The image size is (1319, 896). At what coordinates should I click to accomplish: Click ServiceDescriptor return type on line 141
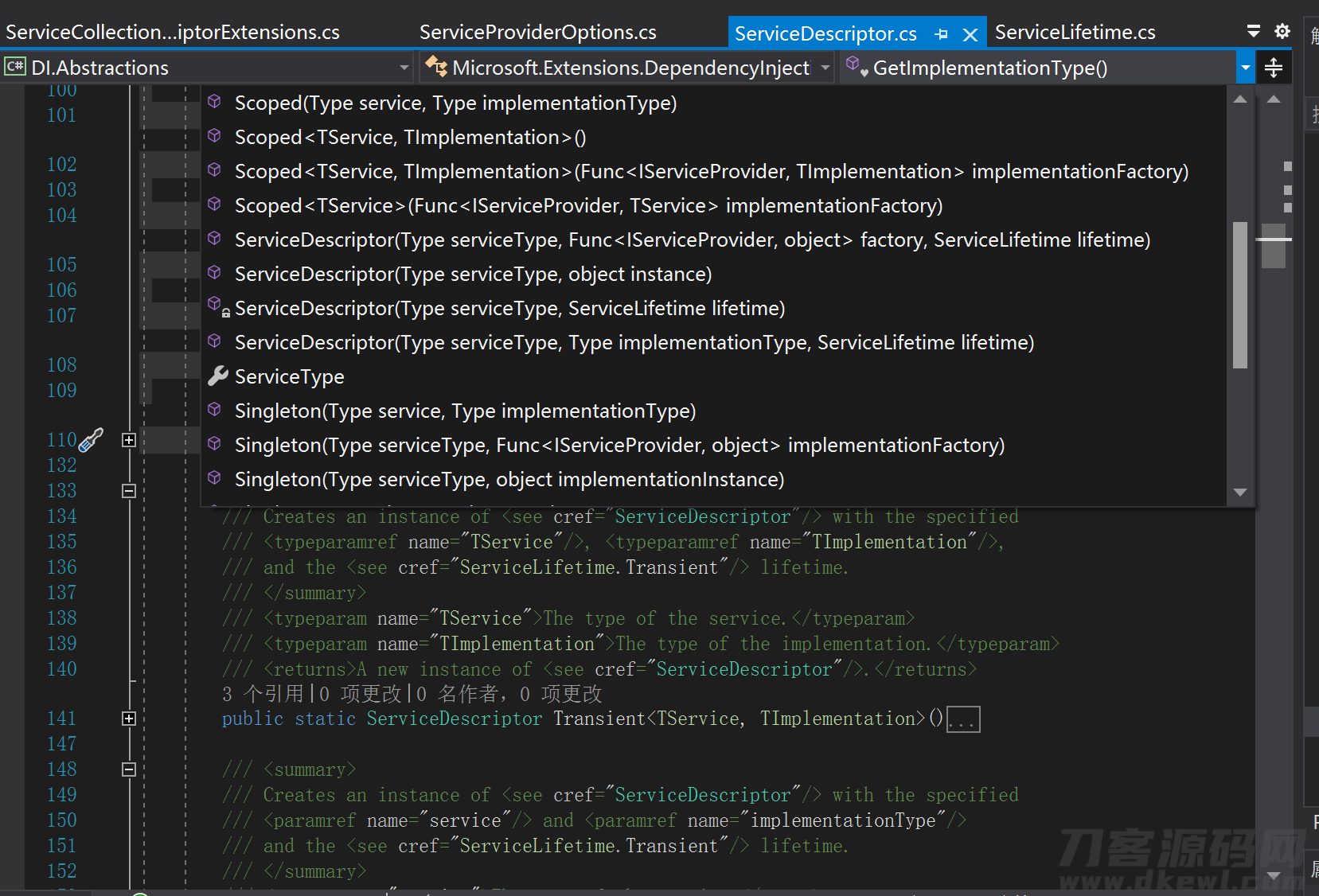(455, 719)
